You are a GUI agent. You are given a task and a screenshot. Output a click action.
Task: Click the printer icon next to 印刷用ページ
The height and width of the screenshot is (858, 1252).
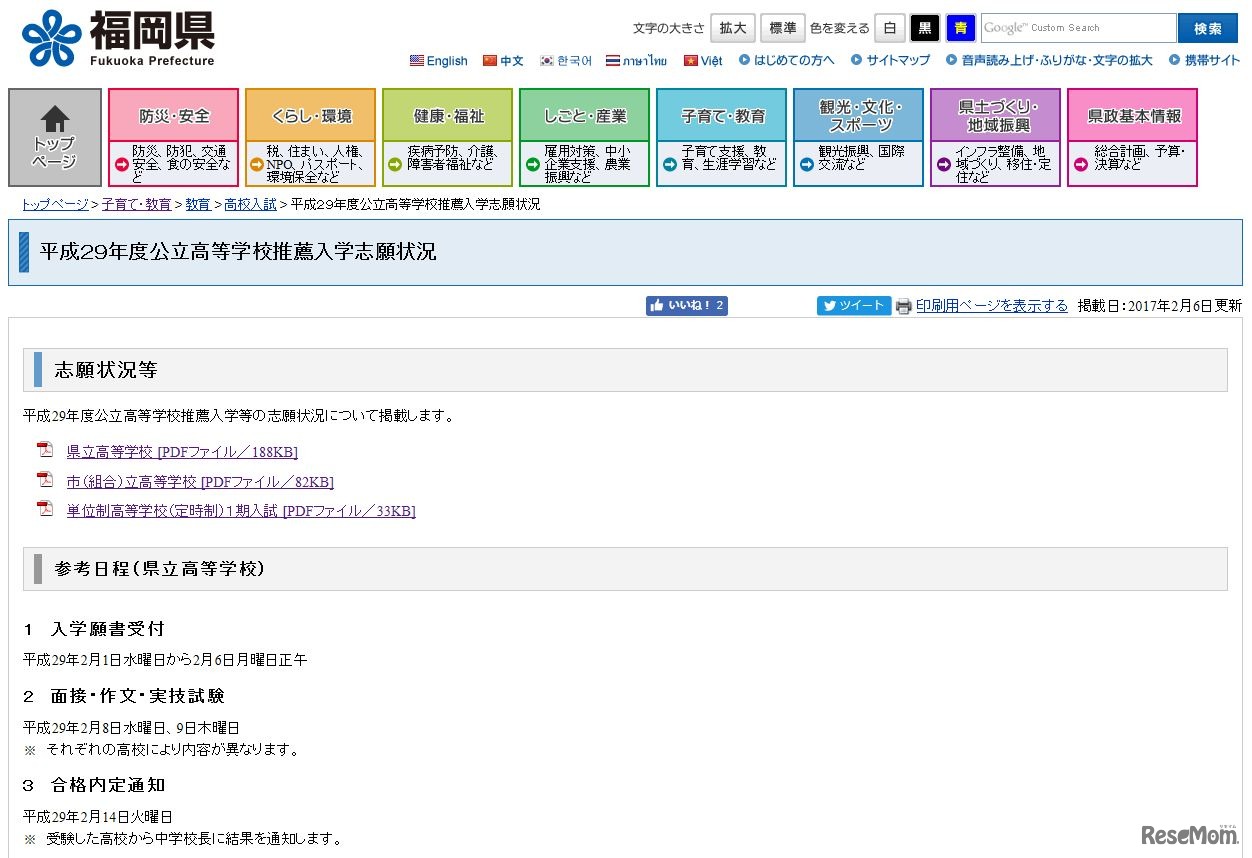point(903,306)
